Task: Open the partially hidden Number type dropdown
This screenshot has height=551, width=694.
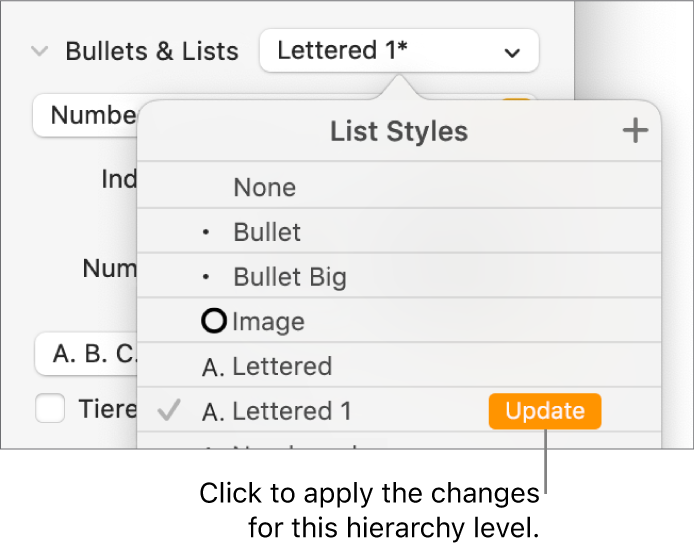Action: (x=85, y=115)
